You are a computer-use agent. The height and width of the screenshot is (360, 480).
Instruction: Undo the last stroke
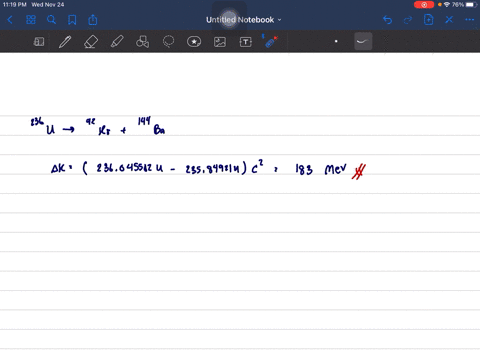(387, 20)
